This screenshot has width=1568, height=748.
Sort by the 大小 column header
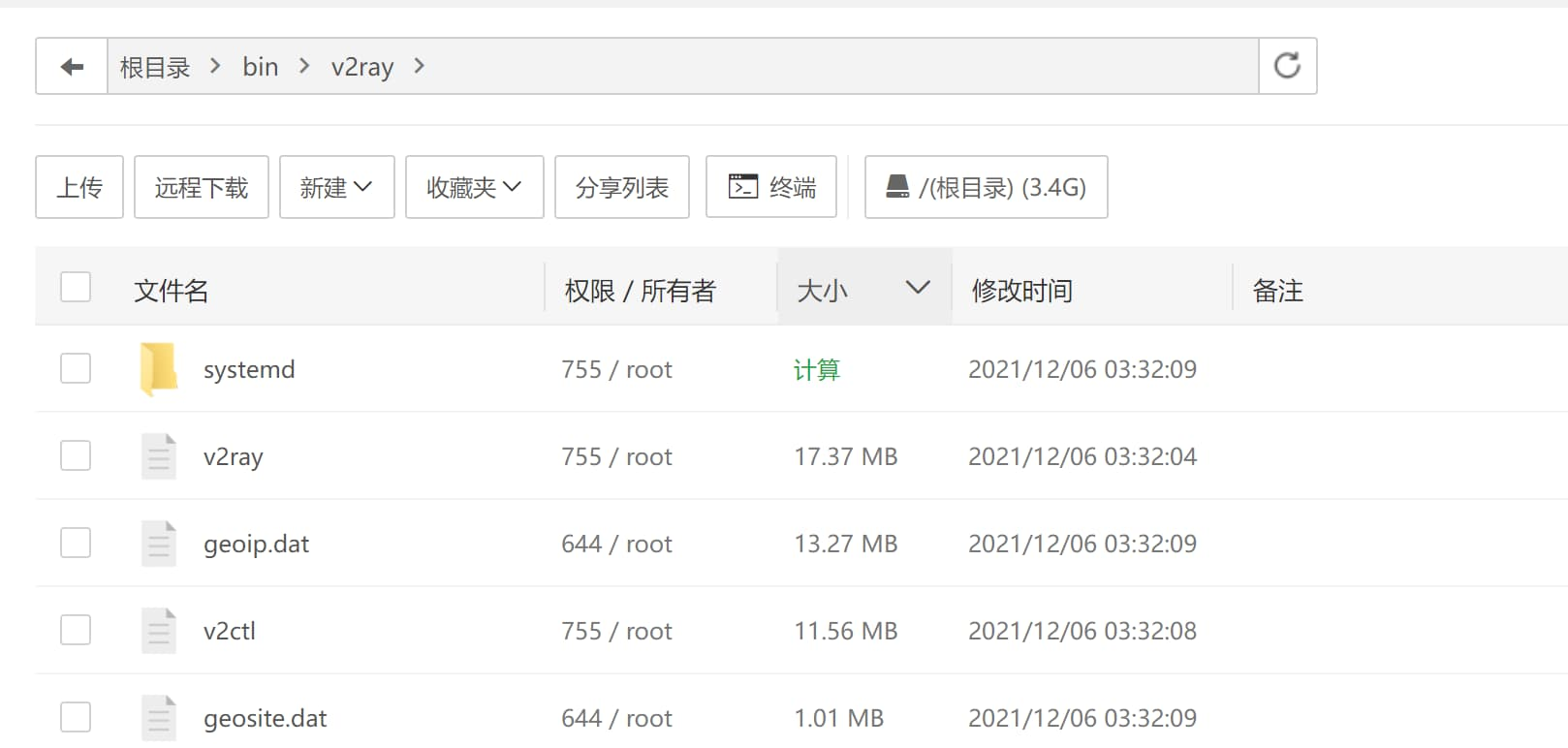[823, 291]
